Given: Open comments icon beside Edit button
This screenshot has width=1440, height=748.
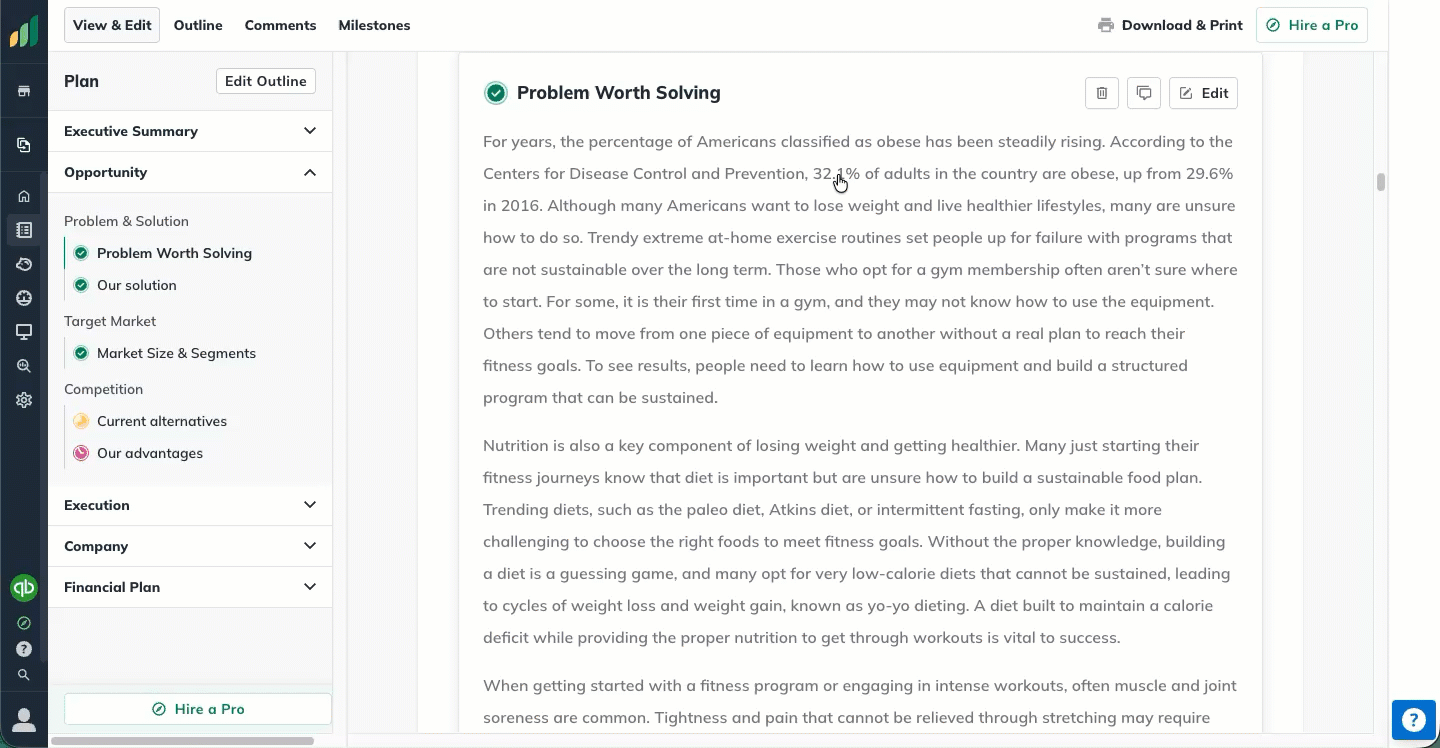Looking at the screenshot, I should (x=1144, y=93).
